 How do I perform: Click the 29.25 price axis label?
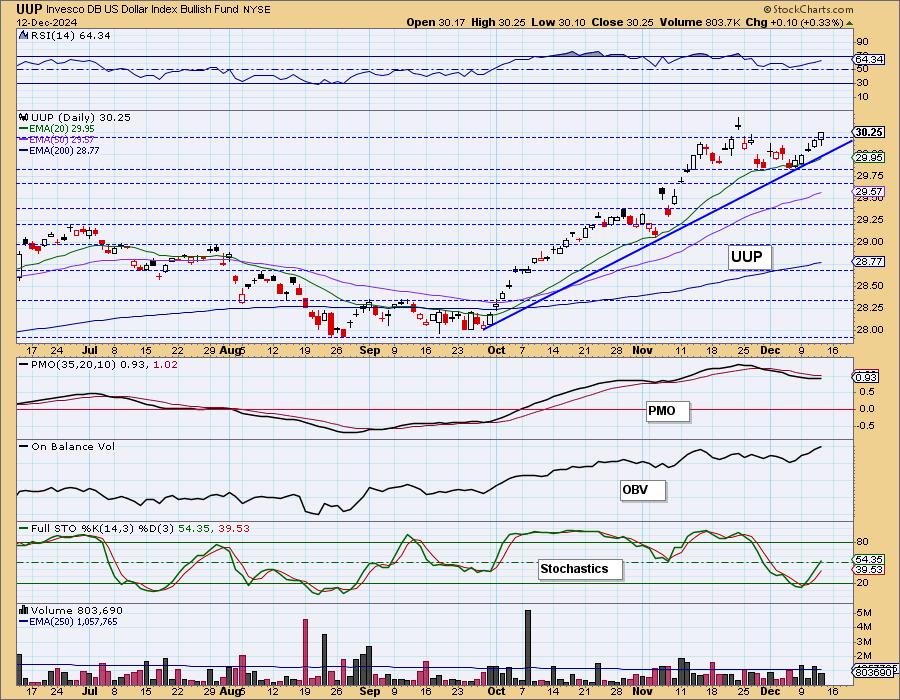(x=870, y=220)
